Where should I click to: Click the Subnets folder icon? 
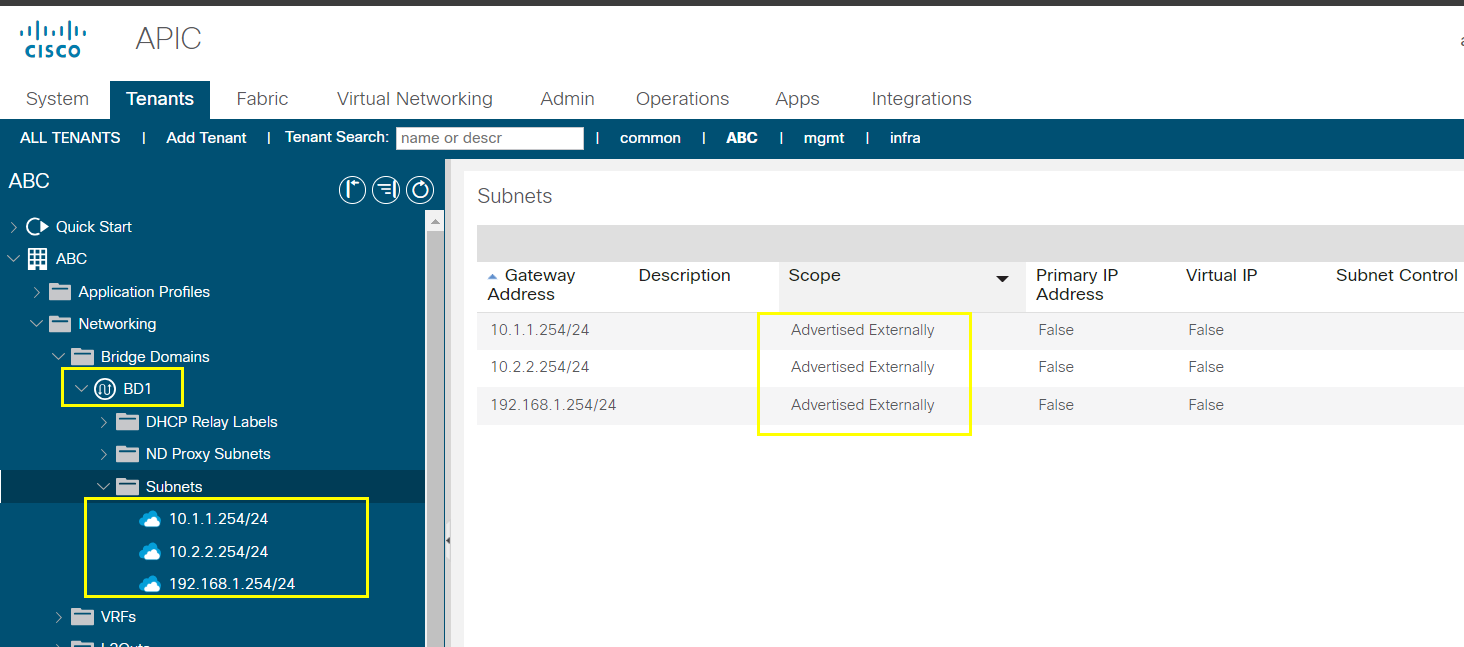pyautogui.click(x=128, y=487)
